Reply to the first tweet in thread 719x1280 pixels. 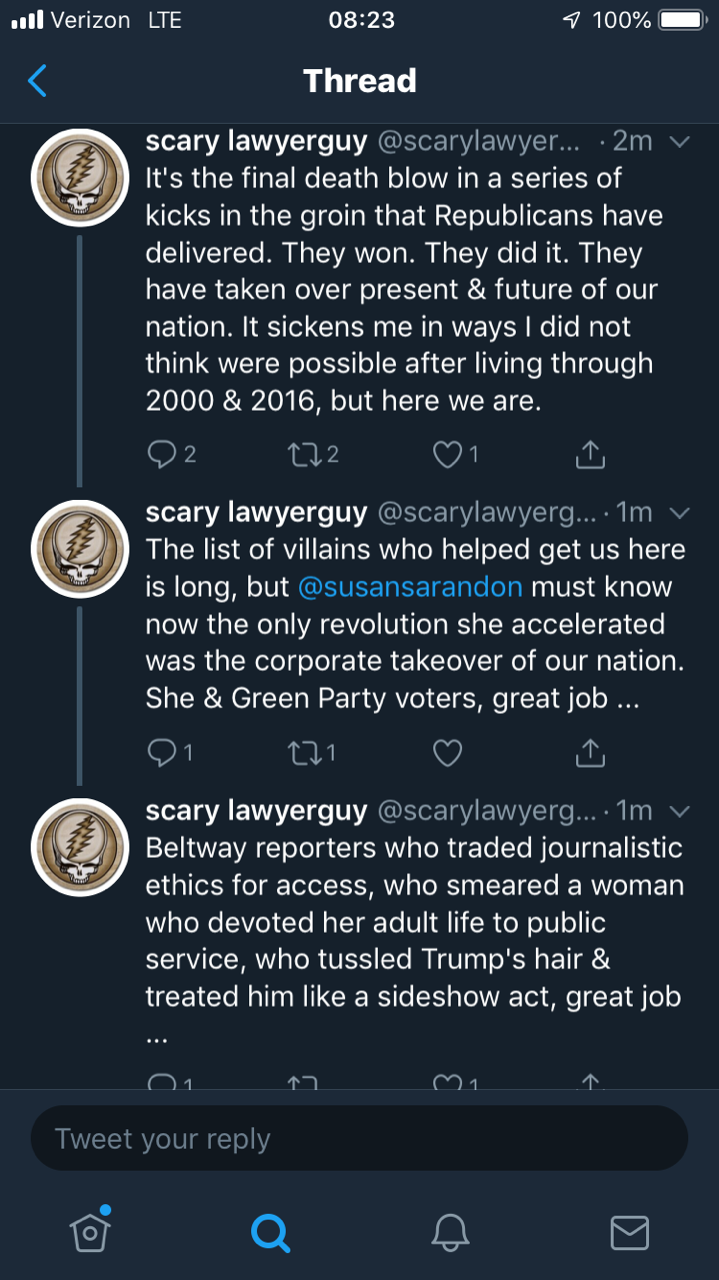[161, 455]
